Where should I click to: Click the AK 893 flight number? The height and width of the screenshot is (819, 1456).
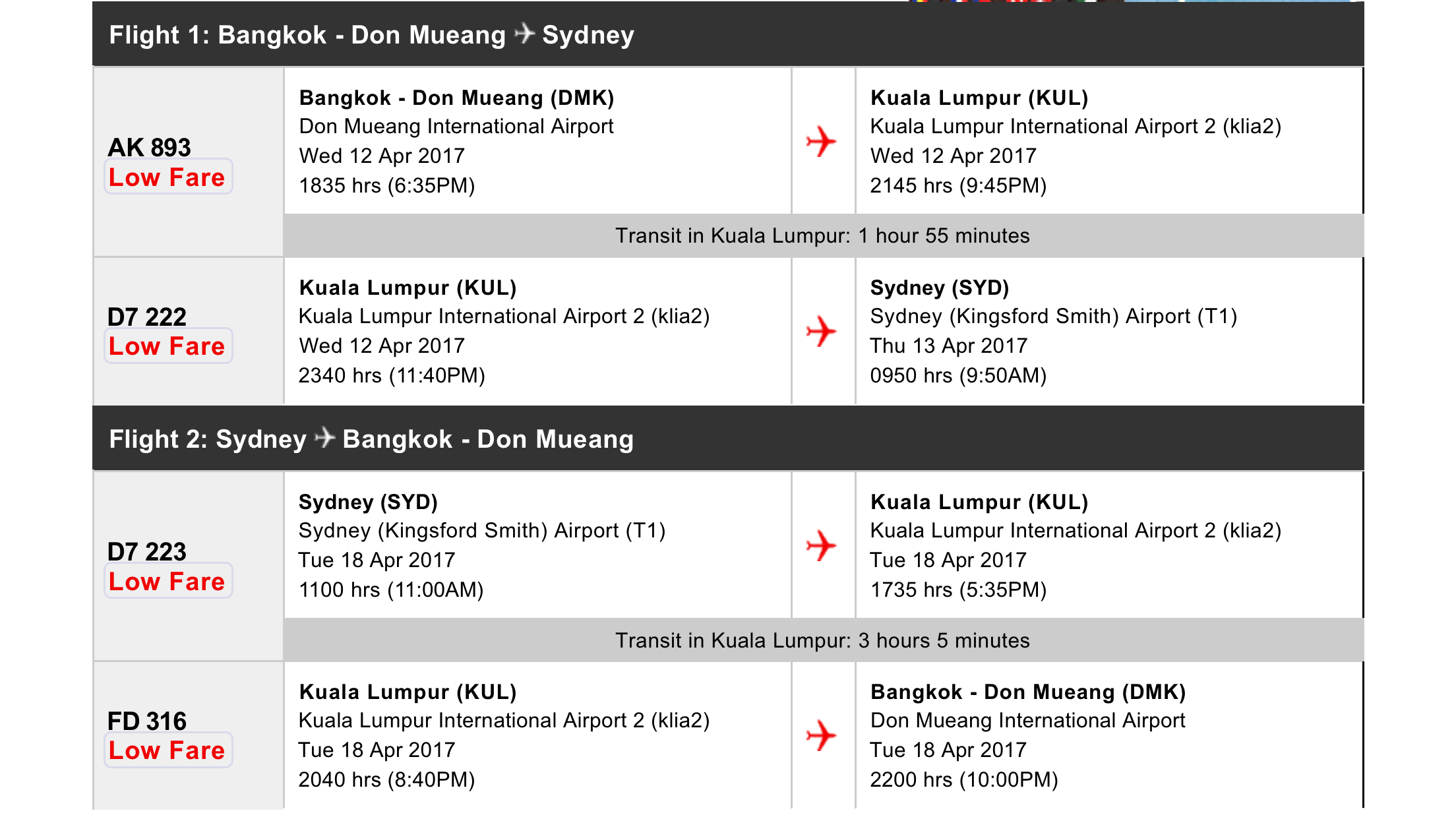coord(150,147)
